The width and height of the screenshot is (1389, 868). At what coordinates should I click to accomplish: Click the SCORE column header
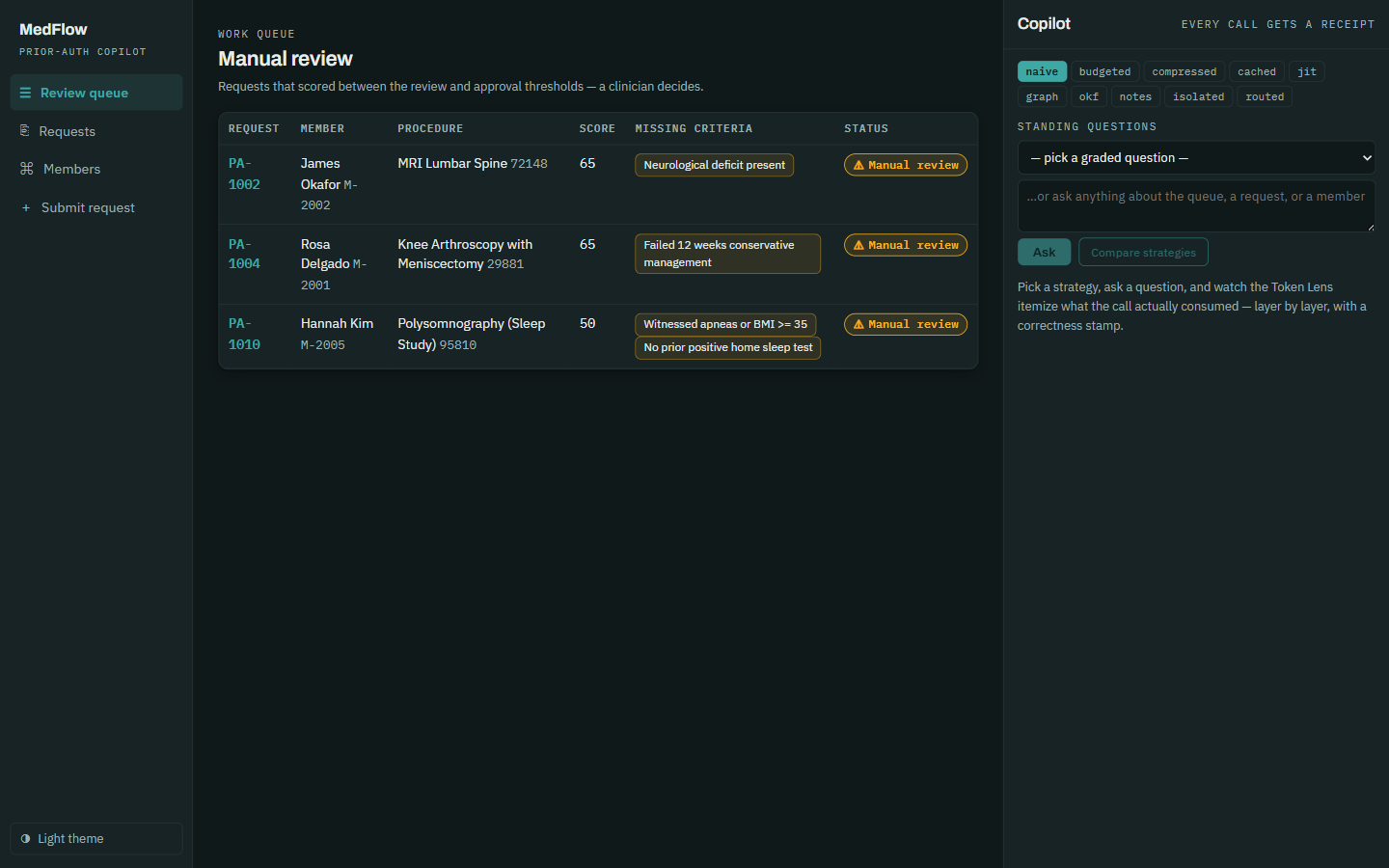pyautogui.click(x=597, y=128)
